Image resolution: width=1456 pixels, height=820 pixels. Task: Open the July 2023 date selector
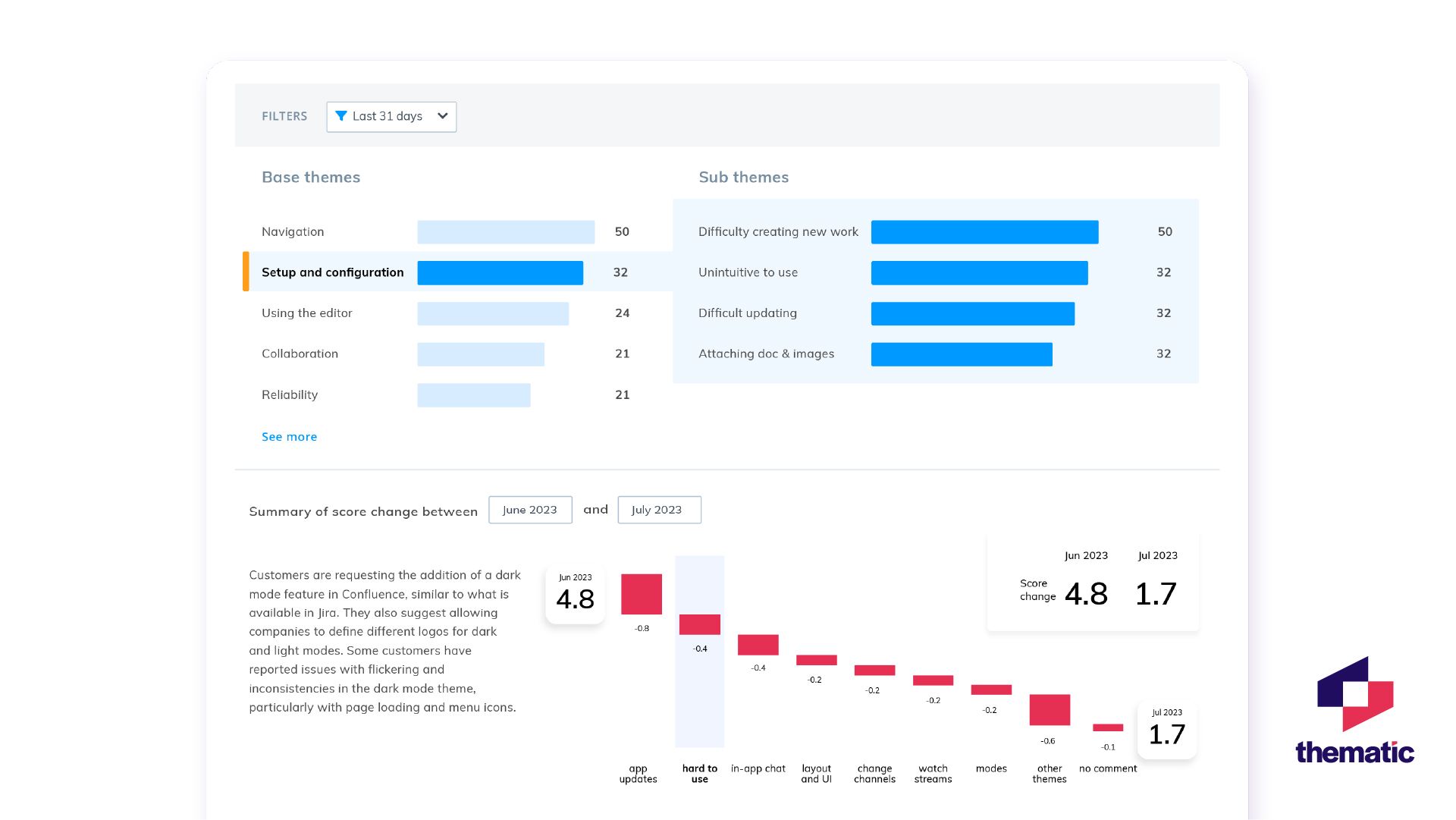659,511
